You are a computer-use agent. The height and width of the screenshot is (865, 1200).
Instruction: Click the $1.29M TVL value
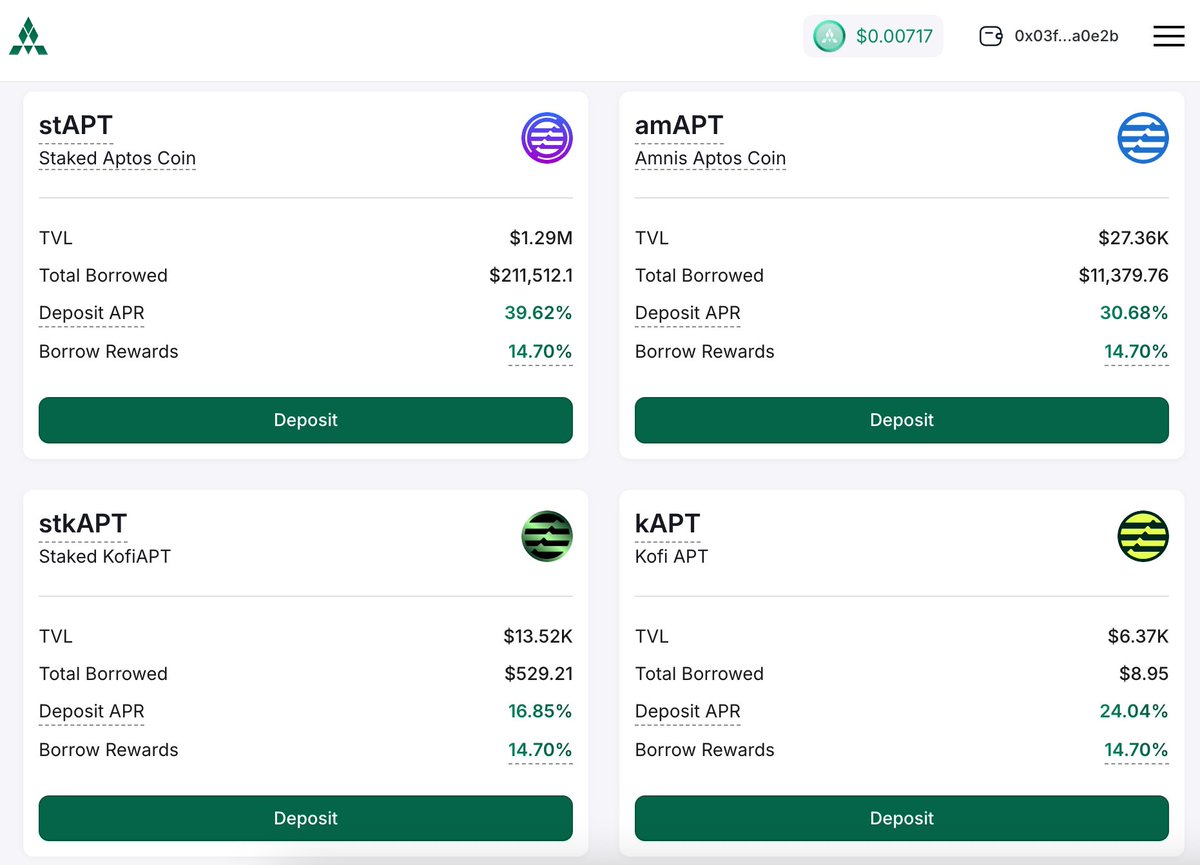541,238
